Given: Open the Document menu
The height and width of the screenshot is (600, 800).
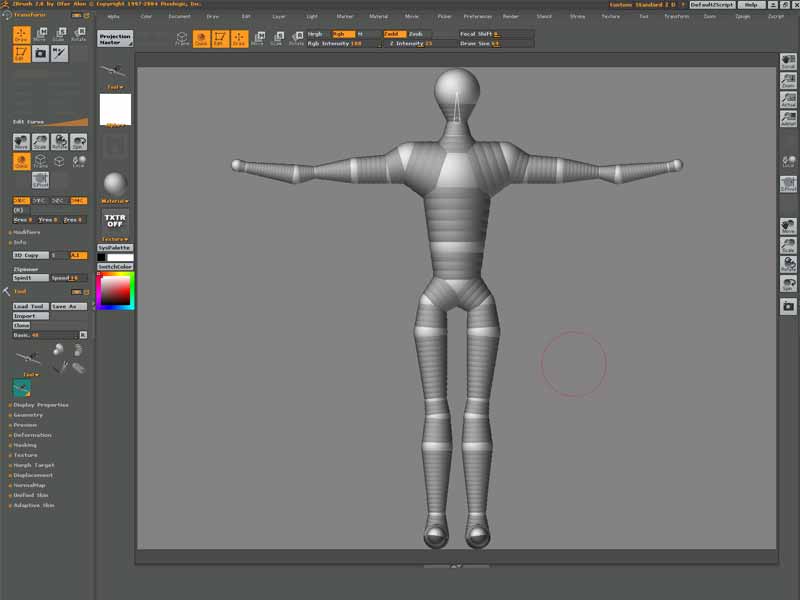Looking at the screenshot, I should click(x=179, y=17).
